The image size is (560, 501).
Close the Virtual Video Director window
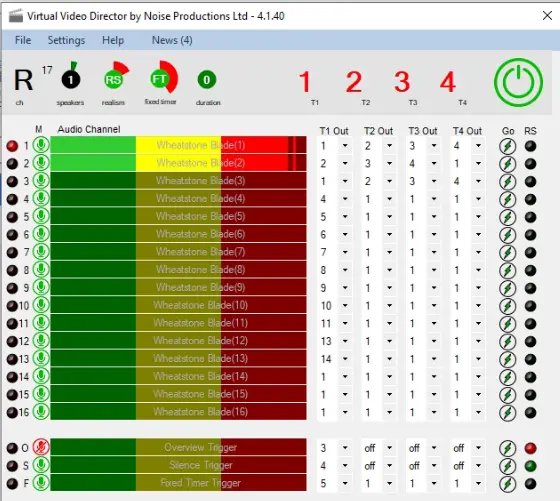pyautogui.click(x=547, y=16)
